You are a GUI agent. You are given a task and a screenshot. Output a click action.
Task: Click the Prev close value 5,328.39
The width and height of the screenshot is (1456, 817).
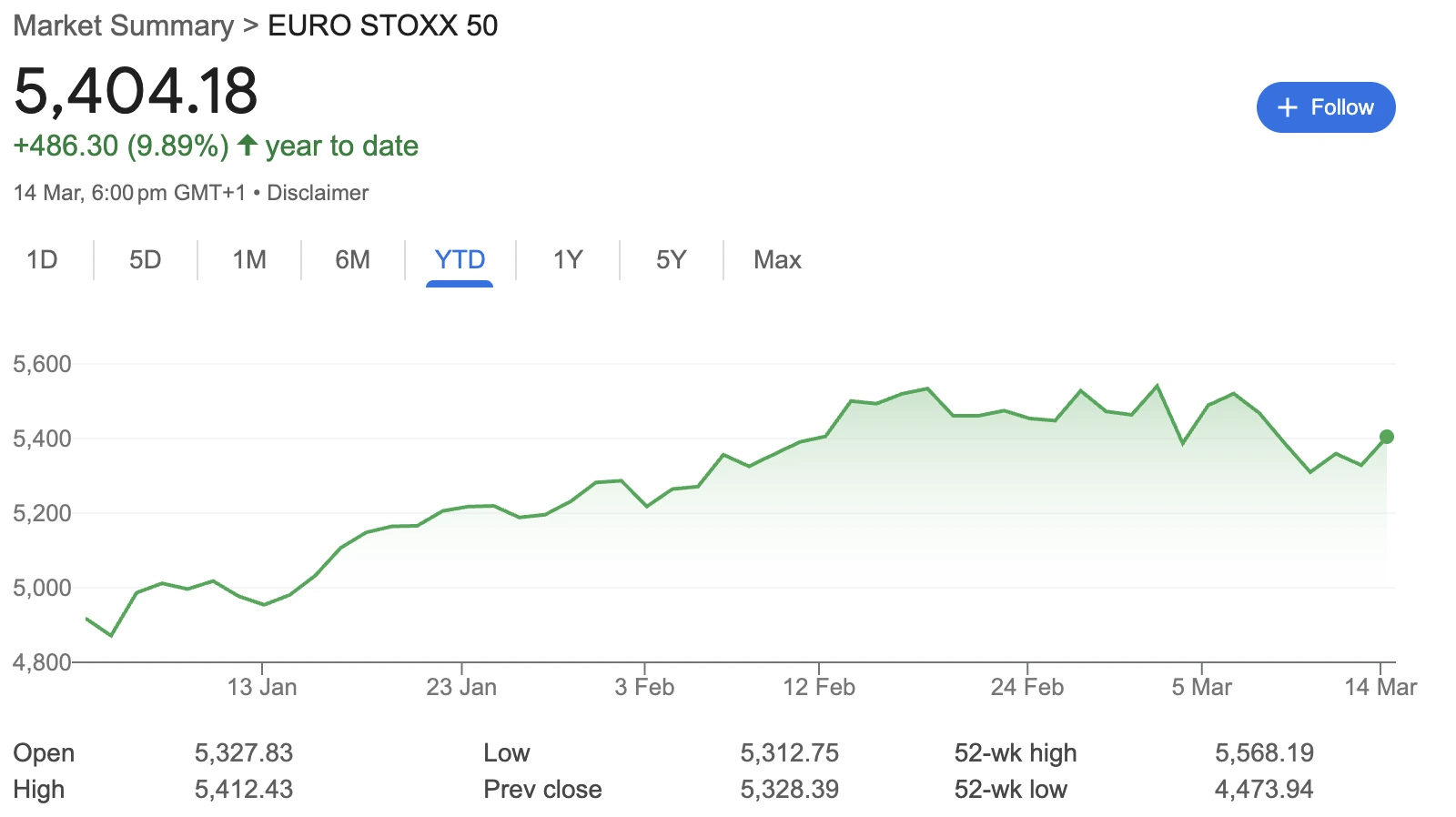[x=790, y=790]
